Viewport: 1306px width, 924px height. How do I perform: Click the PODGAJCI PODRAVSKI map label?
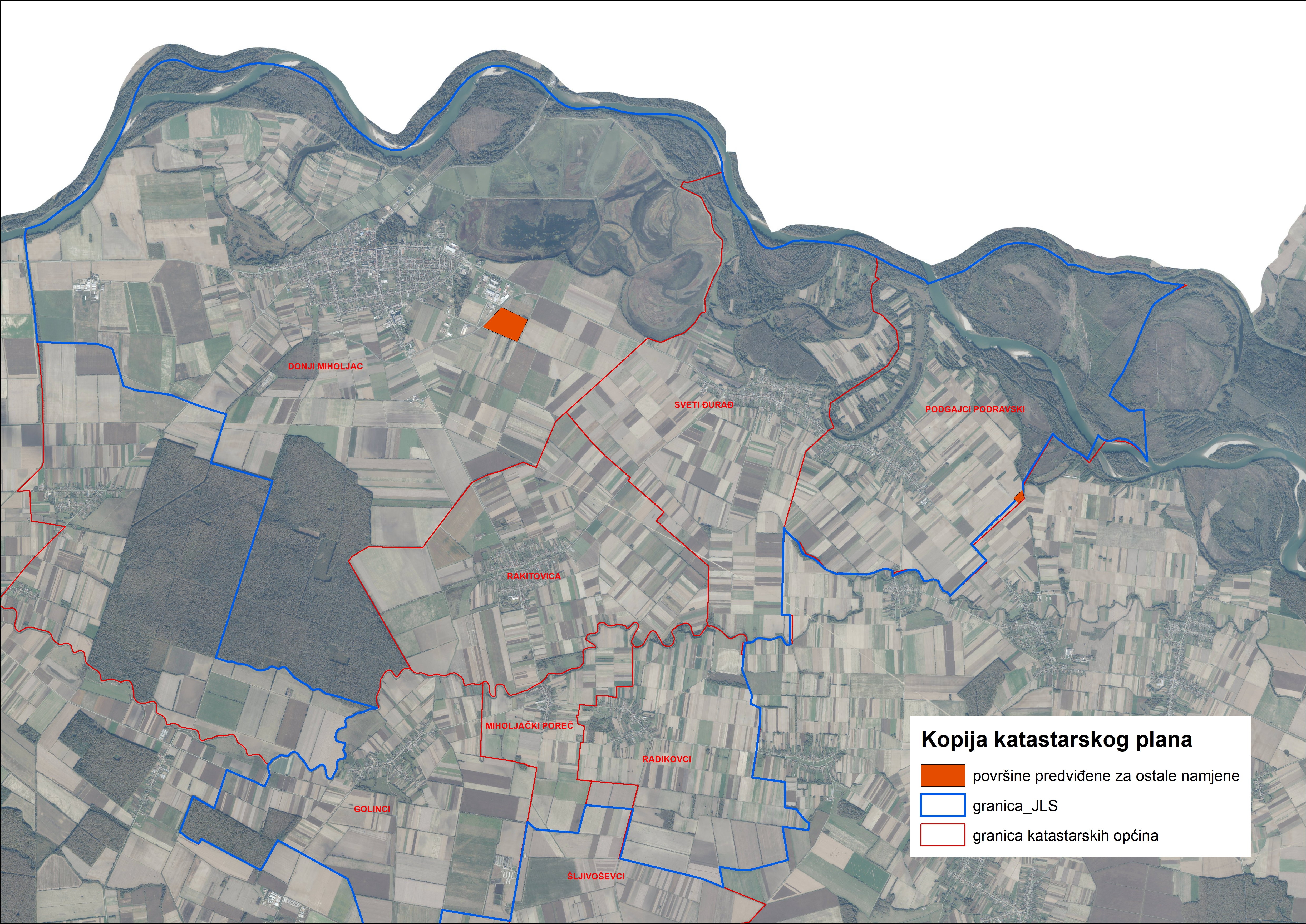(x=975, y=409)
